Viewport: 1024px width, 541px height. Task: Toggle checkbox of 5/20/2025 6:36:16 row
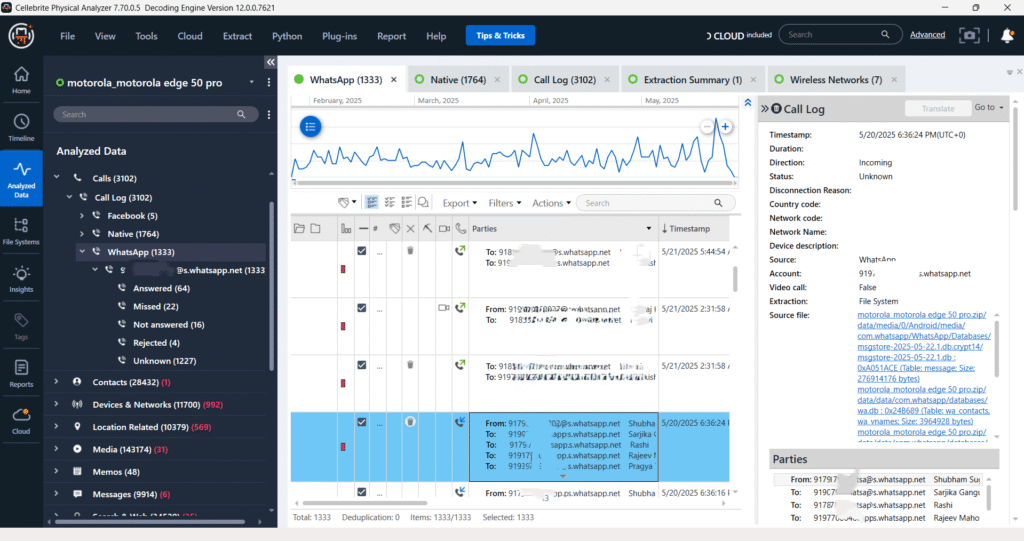362,492
